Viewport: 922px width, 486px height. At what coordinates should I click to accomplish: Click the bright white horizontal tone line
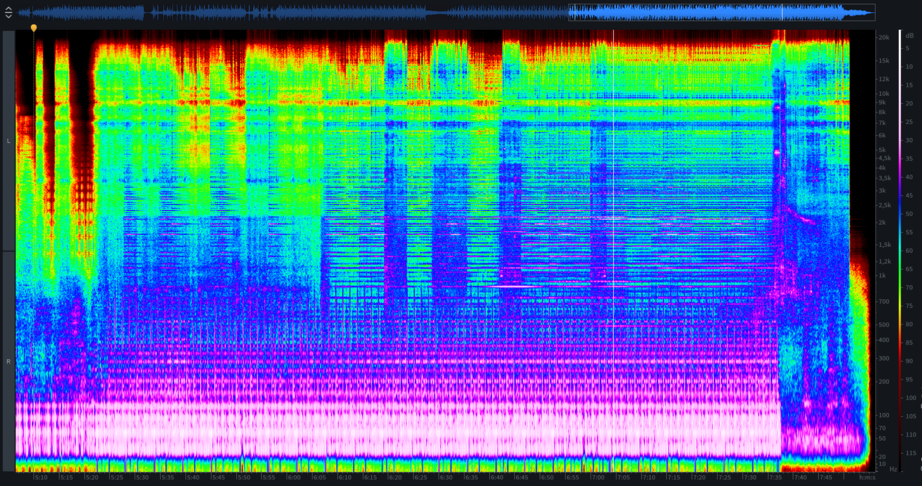(x=520, y=287)
